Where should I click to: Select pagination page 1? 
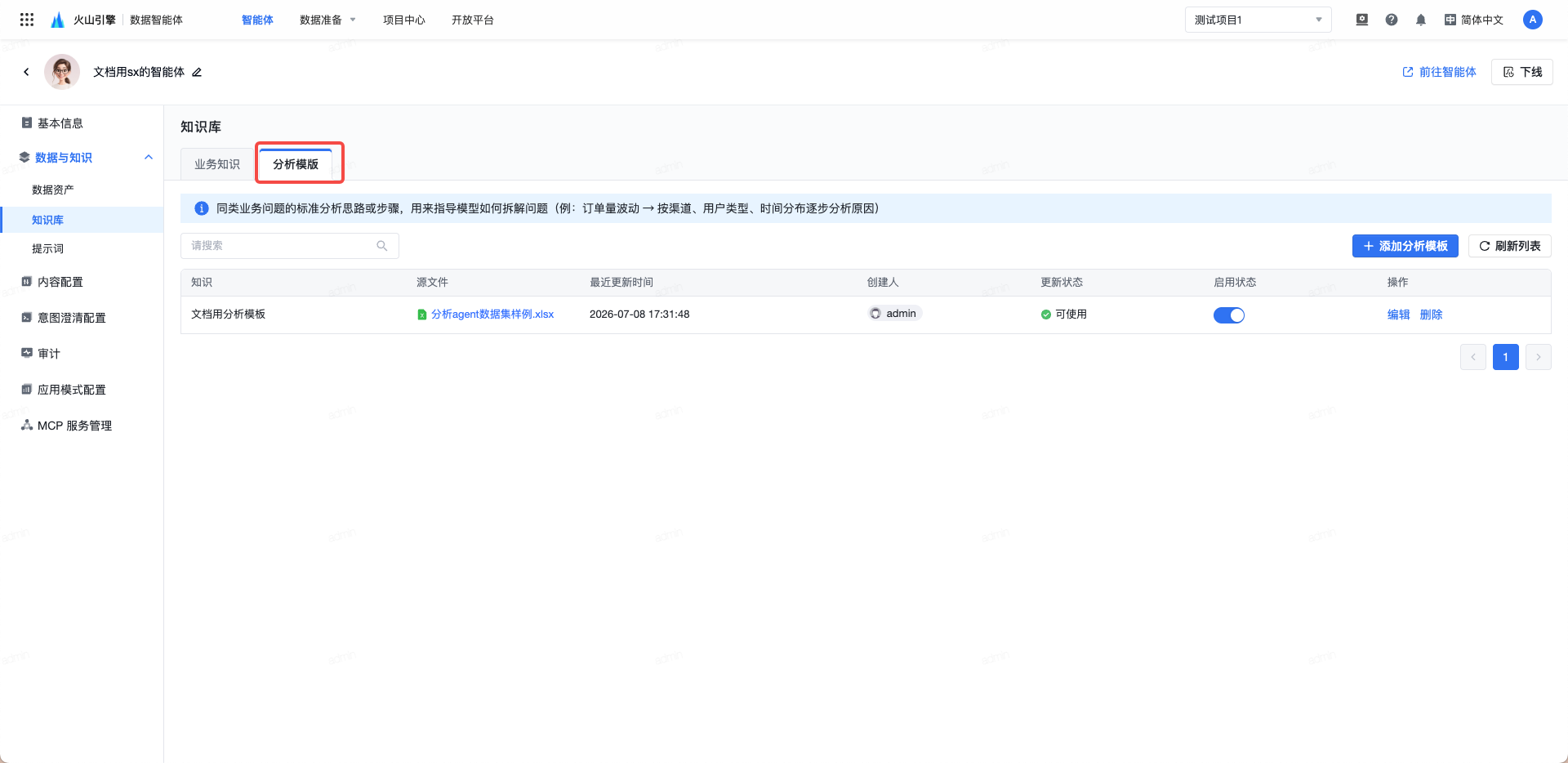click(x=1505, y=357)
